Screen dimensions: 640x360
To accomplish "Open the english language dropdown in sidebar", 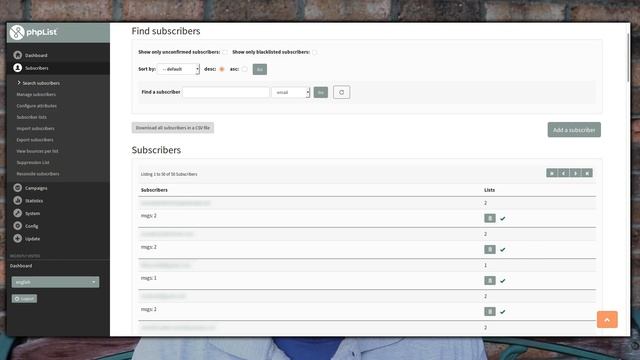I will coord(55,282).
